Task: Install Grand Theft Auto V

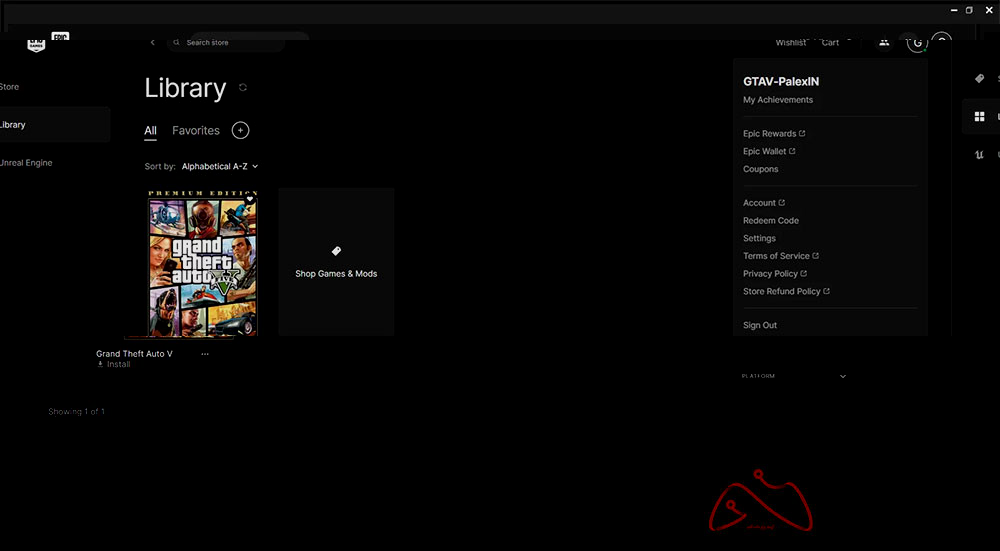Action: coord(114,365)
